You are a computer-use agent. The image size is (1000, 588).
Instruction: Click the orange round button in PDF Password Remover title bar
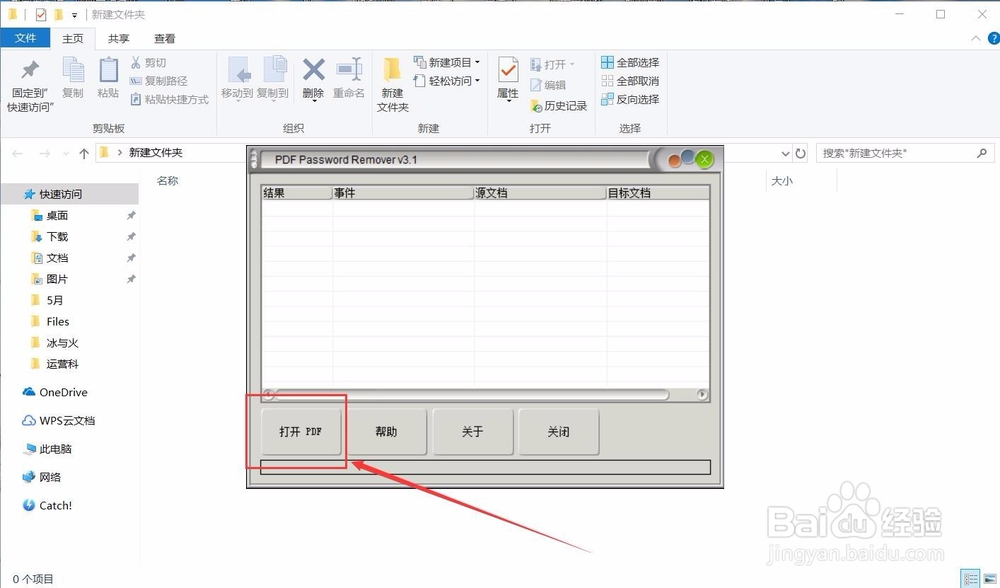(x=674, y=161)
